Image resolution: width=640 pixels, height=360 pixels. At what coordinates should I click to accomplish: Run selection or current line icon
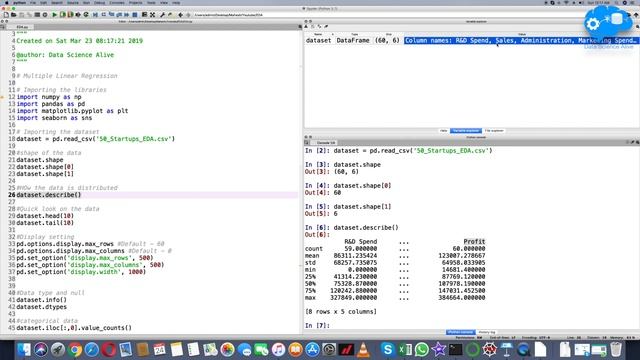click(x=78, y=15)
